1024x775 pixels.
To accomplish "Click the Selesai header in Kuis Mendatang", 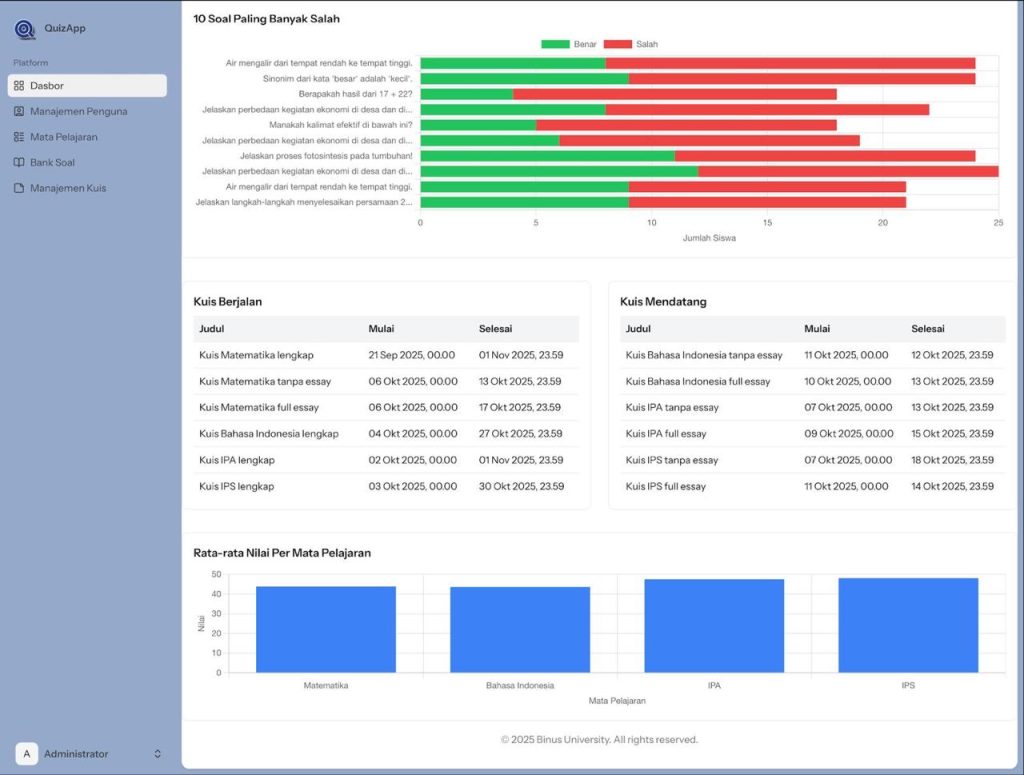I will [927, 329].
